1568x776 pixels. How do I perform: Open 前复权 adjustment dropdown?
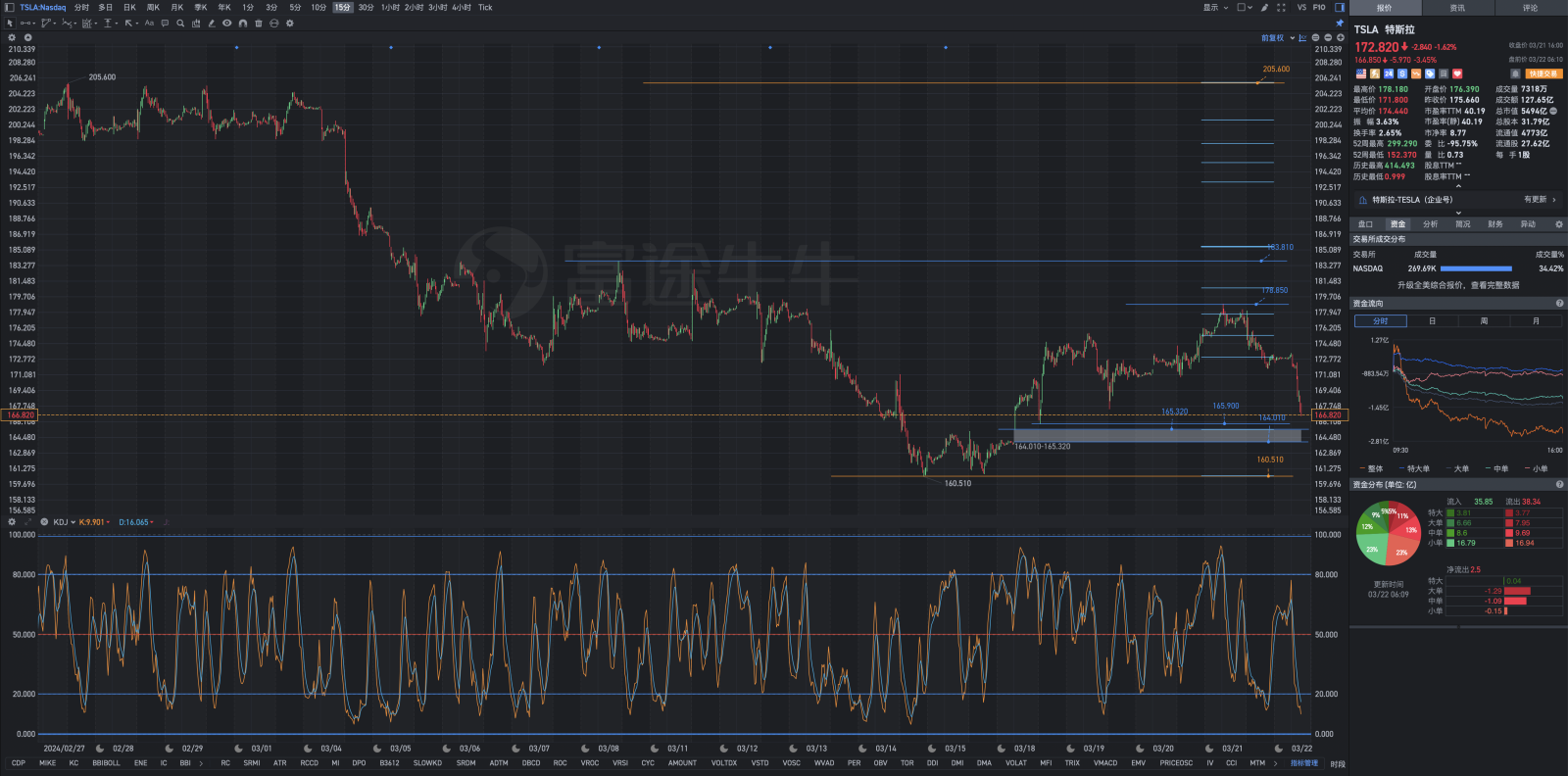tap(1278, 37)
